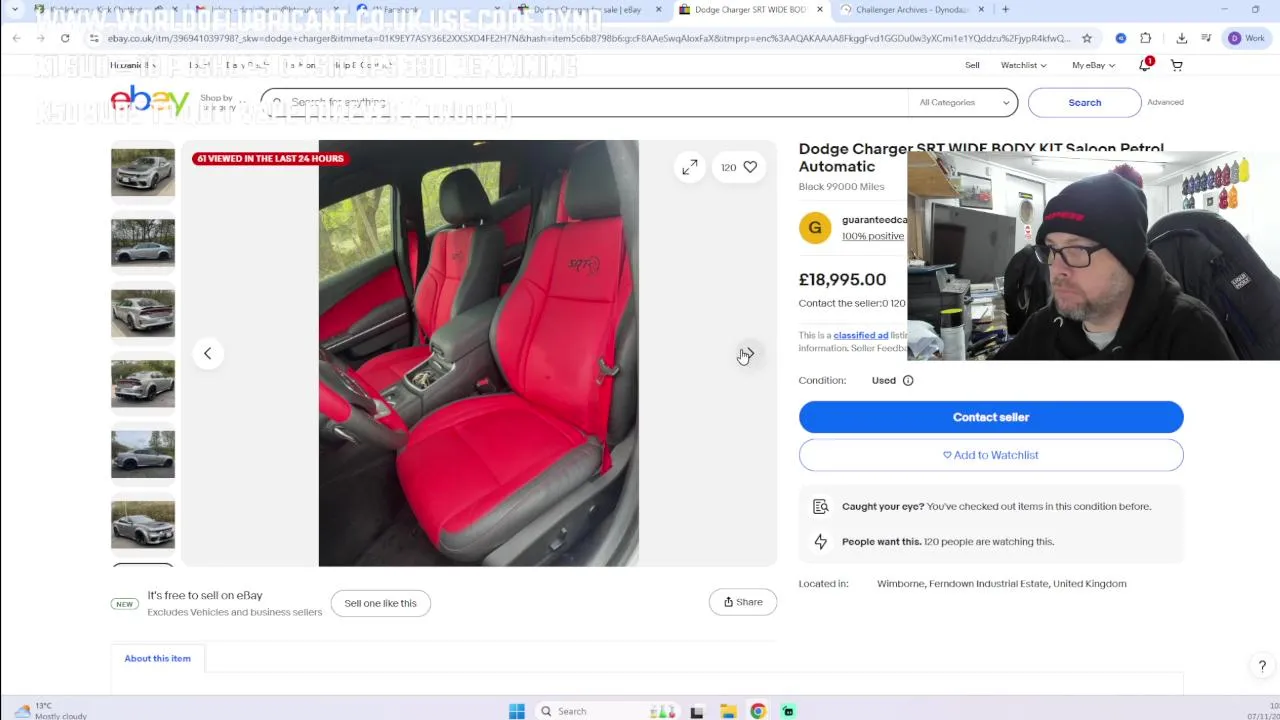Go back in browser history
1280x720 pixels.
[x=17, y=38]
